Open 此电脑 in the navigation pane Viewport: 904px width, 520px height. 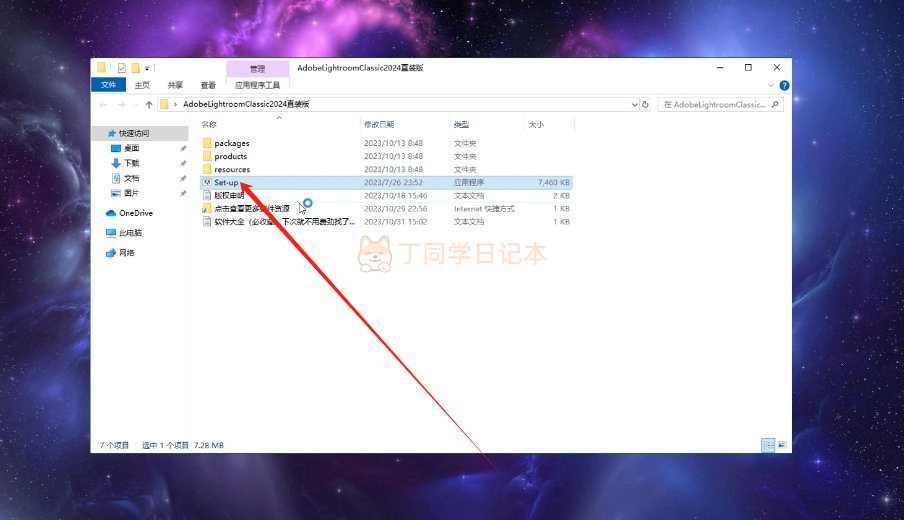130,233
